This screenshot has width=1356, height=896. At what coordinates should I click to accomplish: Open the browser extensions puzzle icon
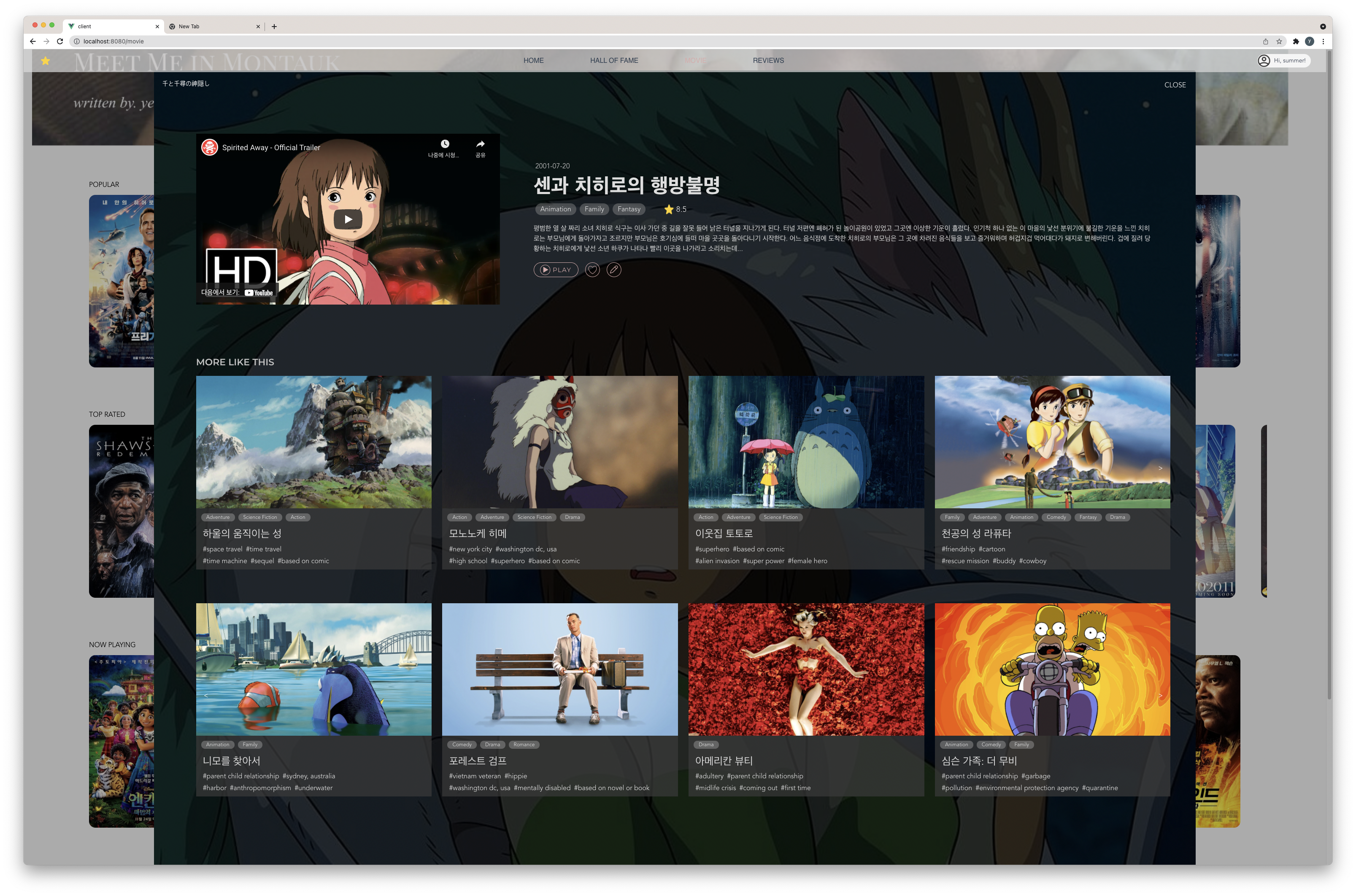1295,41
